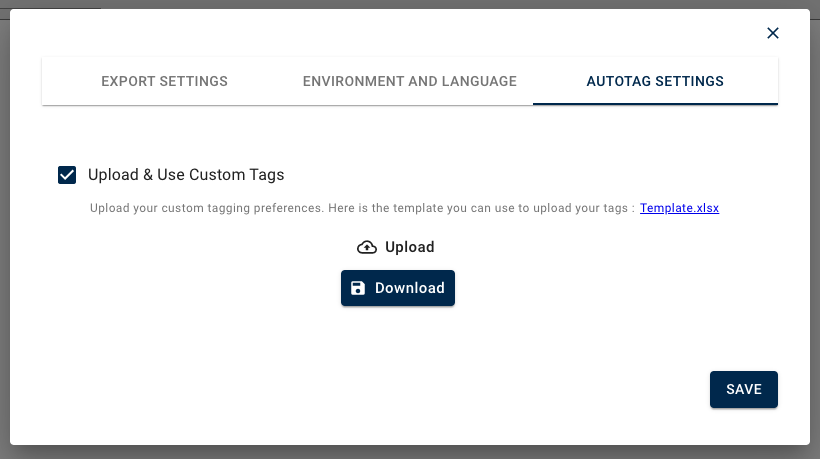Open the Environment and Language tab
The image size is (820, 459).
pos(409,81)
